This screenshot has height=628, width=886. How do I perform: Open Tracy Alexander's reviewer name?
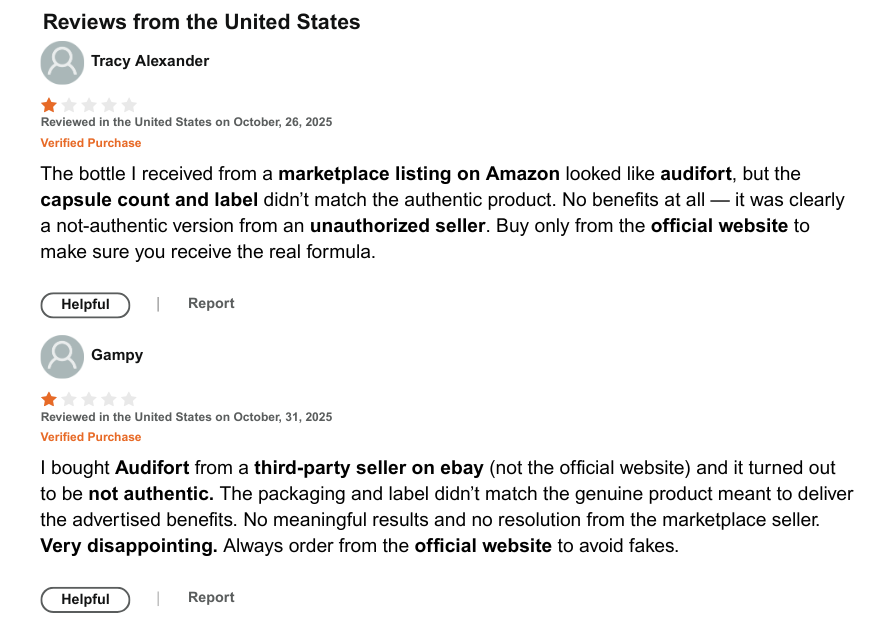pos(150,61)
